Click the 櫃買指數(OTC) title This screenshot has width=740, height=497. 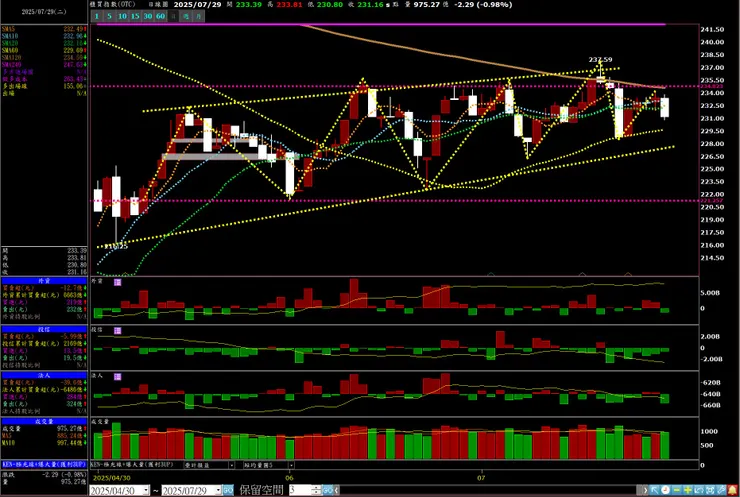[x=113, y=4]
